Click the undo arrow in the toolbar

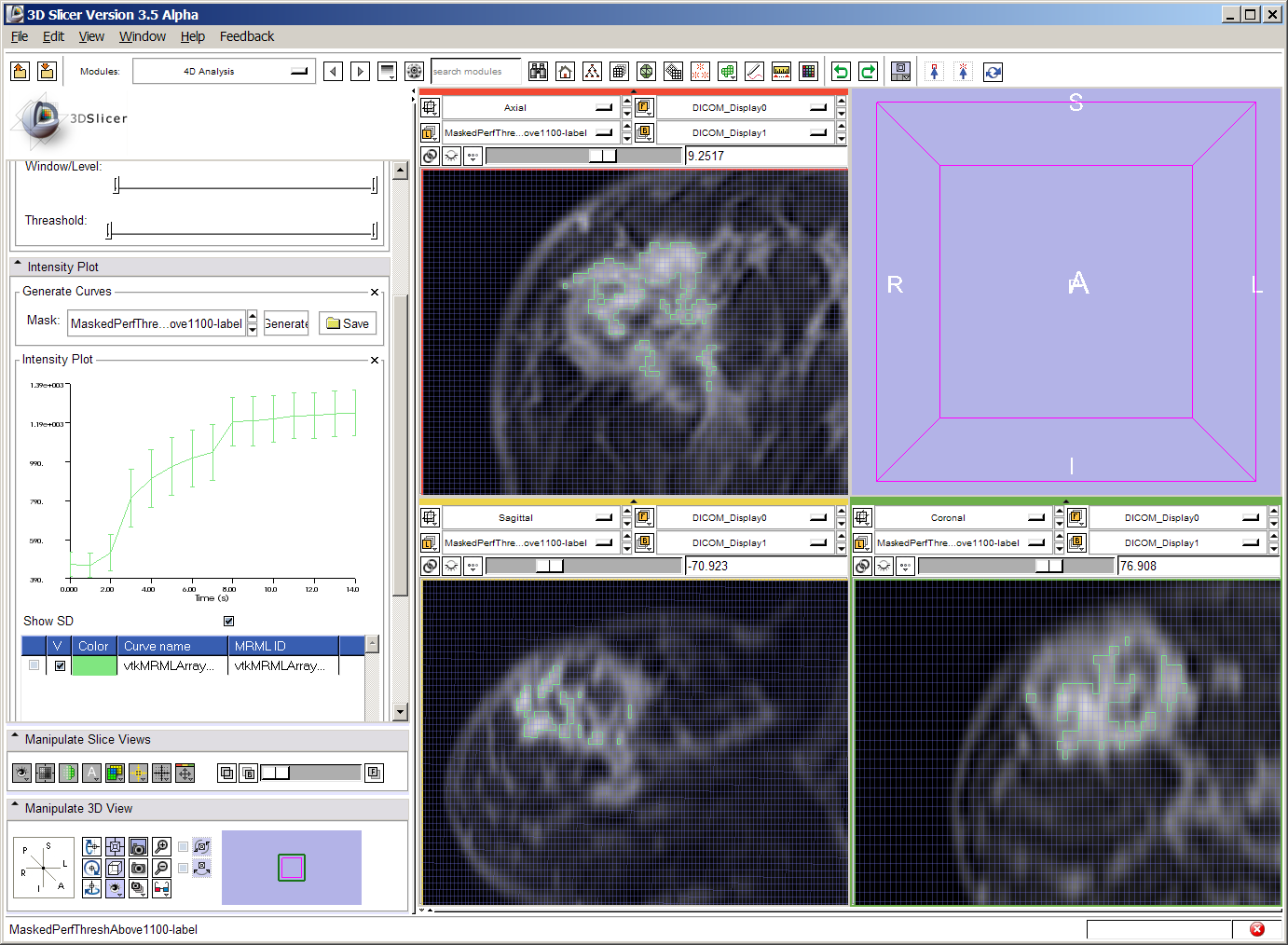point(841,72)
